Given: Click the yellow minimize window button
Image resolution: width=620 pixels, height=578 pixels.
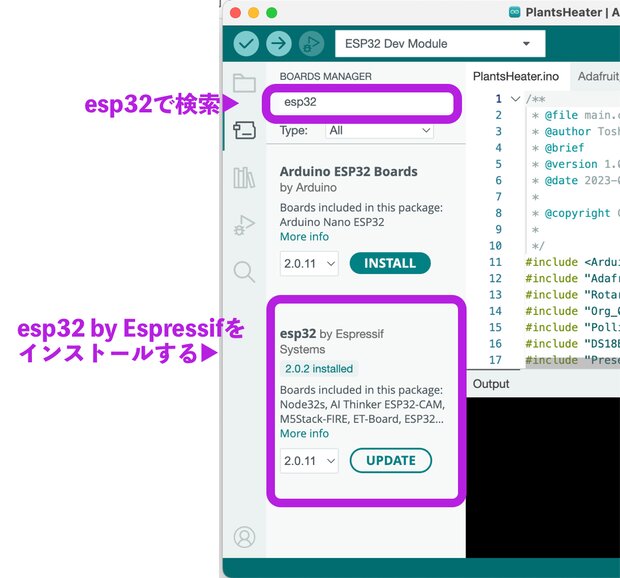Looking at the screenshot, I should tap(253, 13).
